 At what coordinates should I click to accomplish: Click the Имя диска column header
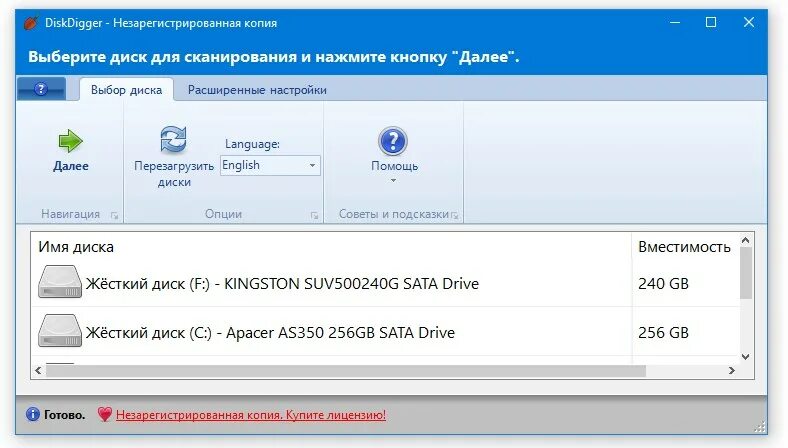[331, 247]
